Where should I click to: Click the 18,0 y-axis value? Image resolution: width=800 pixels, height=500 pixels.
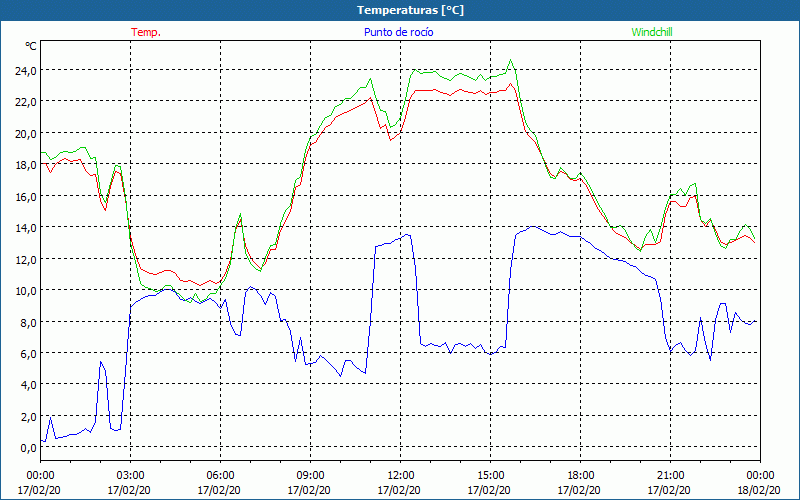click(26, 164)
